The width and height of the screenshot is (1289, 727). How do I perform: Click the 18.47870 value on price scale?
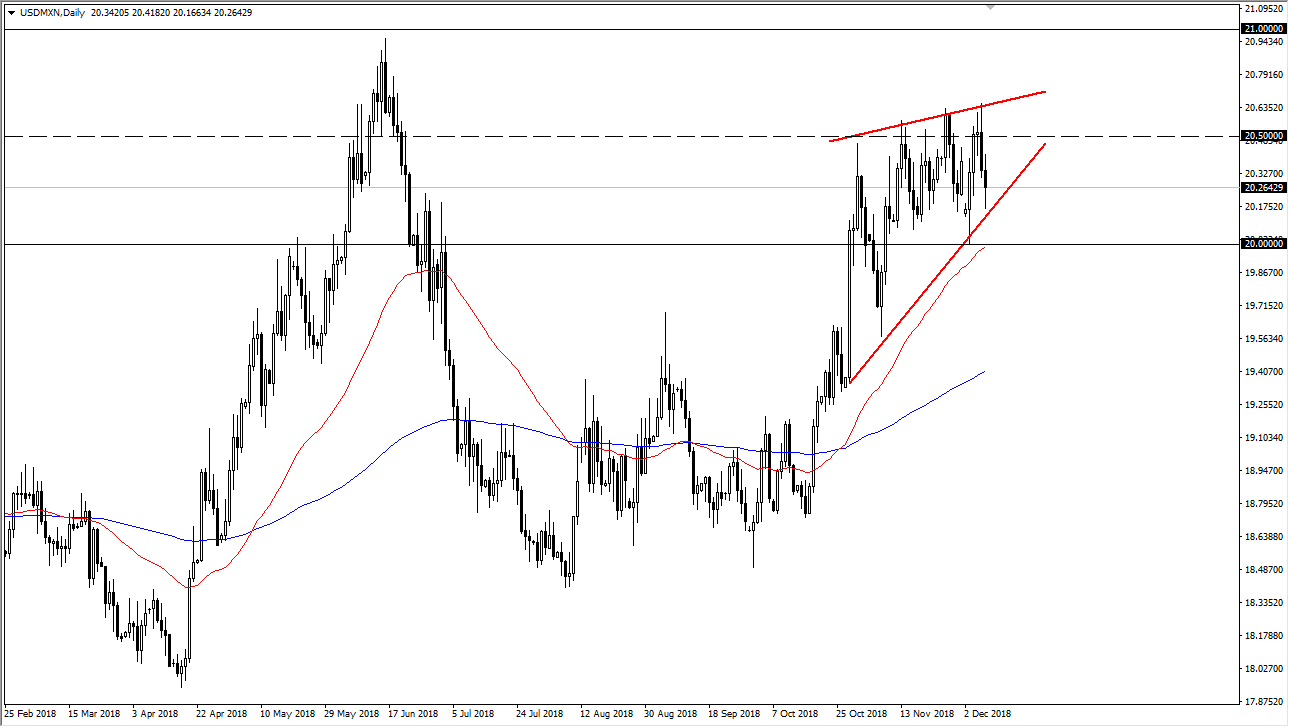click(1262, 570)
